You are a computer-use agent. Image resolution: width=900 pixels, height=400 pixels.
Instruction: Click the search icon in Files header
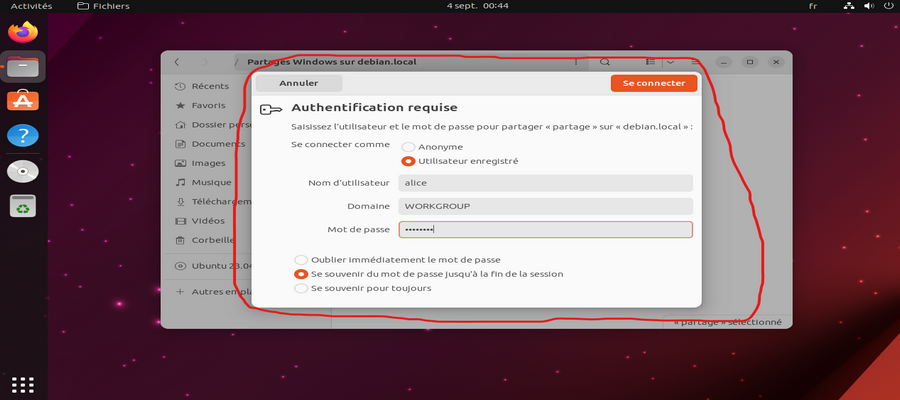(605, 62)
